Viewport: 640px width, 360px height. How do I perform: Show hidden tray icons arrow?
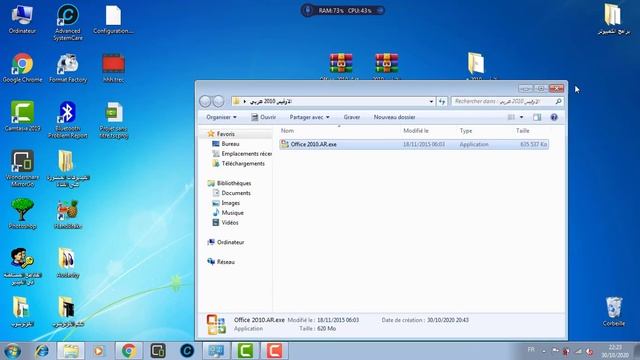pos(544,351)
